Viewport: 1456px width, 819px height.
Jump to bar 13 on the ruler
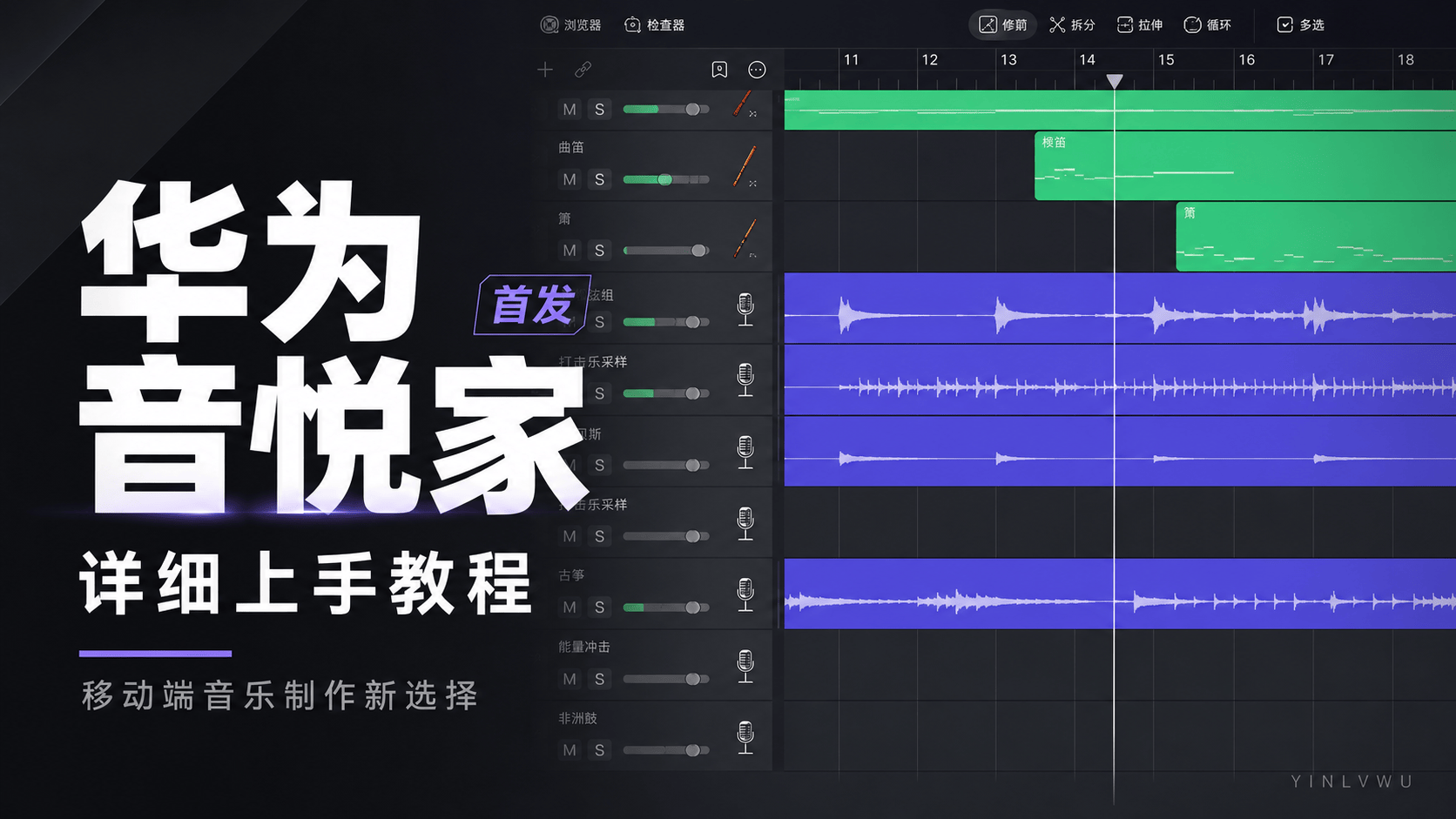1008,60
